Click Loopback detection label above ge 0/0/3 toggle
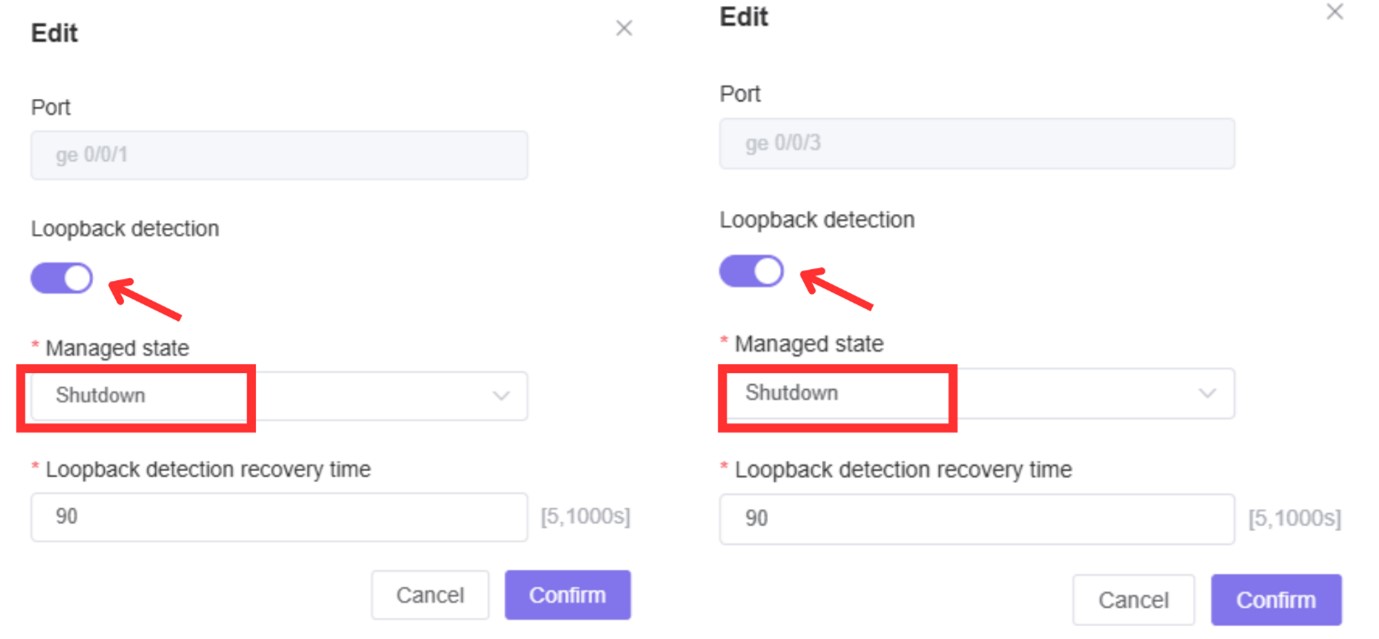This screenshot has width=1379, height=639. coord(817,220)
